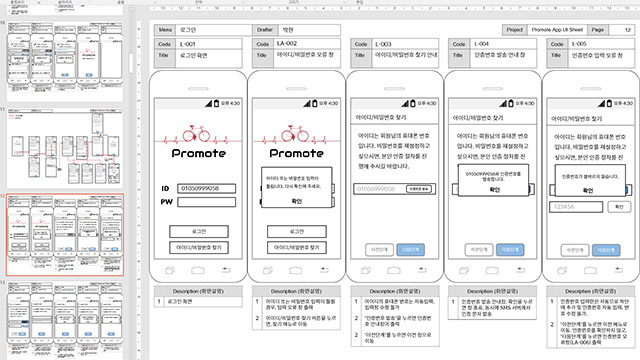Click blue 다음단계 button on L-005 screen

(x=606, y=250)
